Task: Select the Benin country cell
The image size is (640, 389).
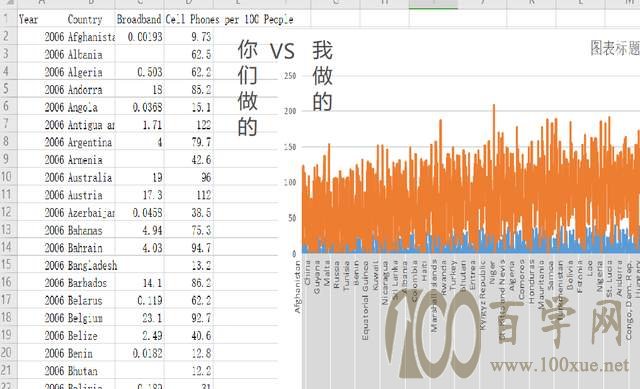Action: coord(91,353)
